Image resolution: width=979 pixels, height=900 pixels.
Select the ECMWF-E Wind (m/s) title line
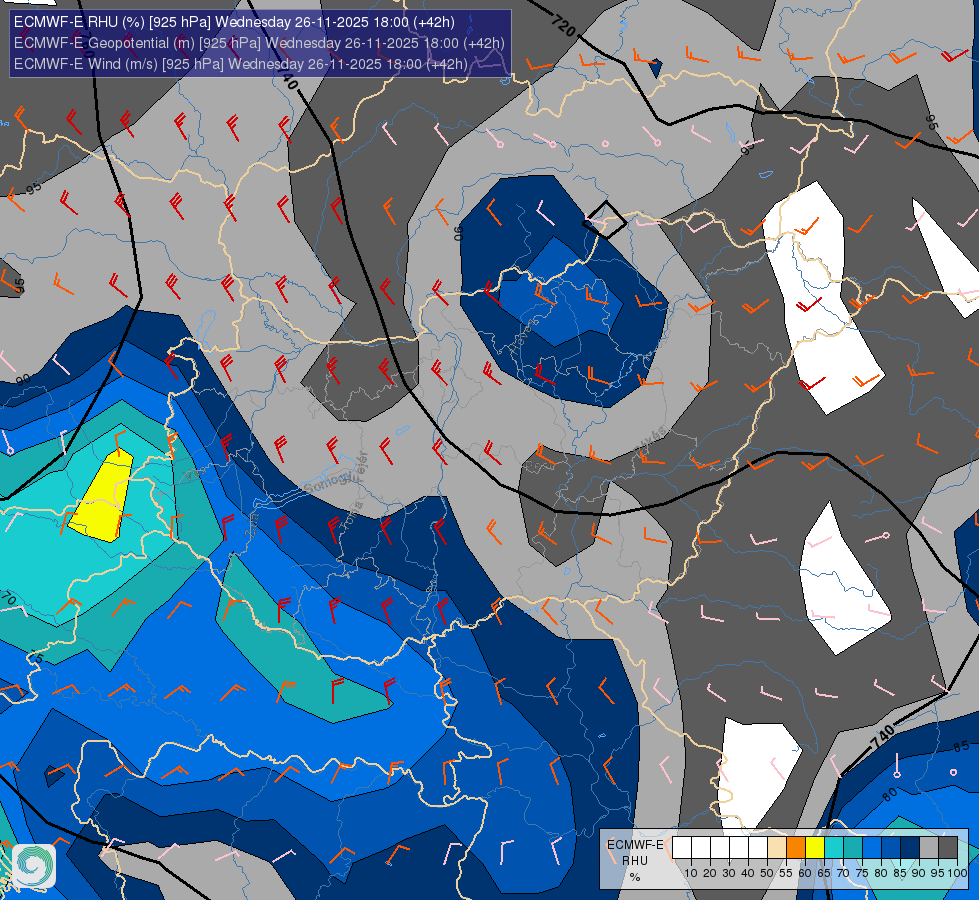pyautogui.click(x=241, y=64)
